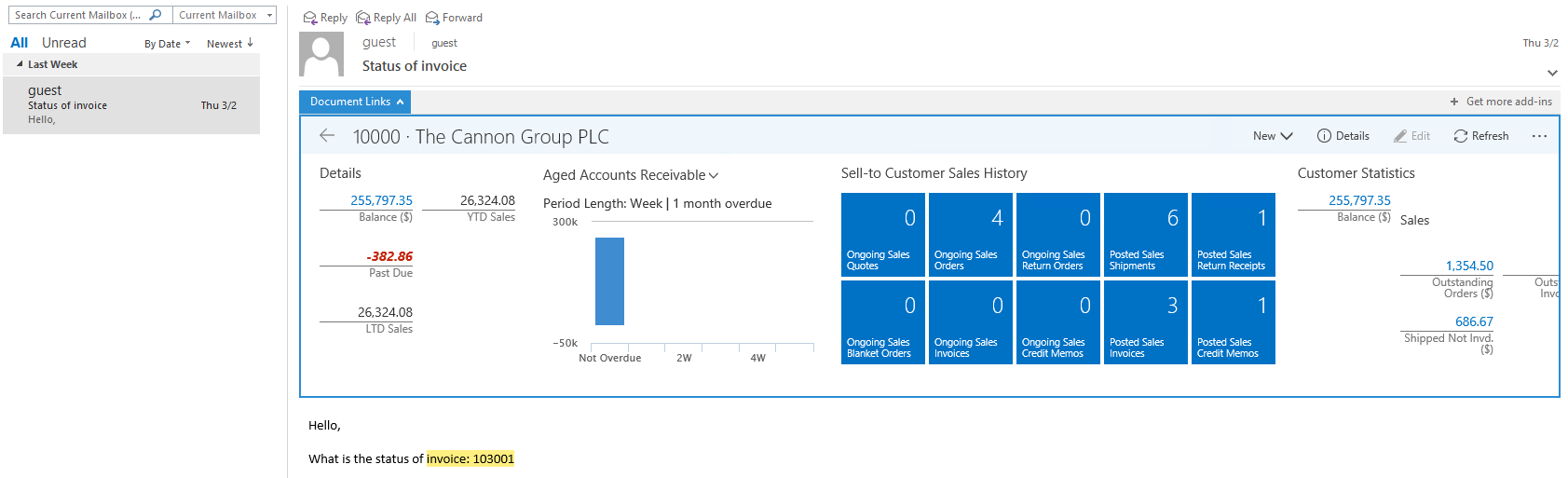
Task: Click the plus icon beside Get more add-ins
Action: coord(1454,102)
